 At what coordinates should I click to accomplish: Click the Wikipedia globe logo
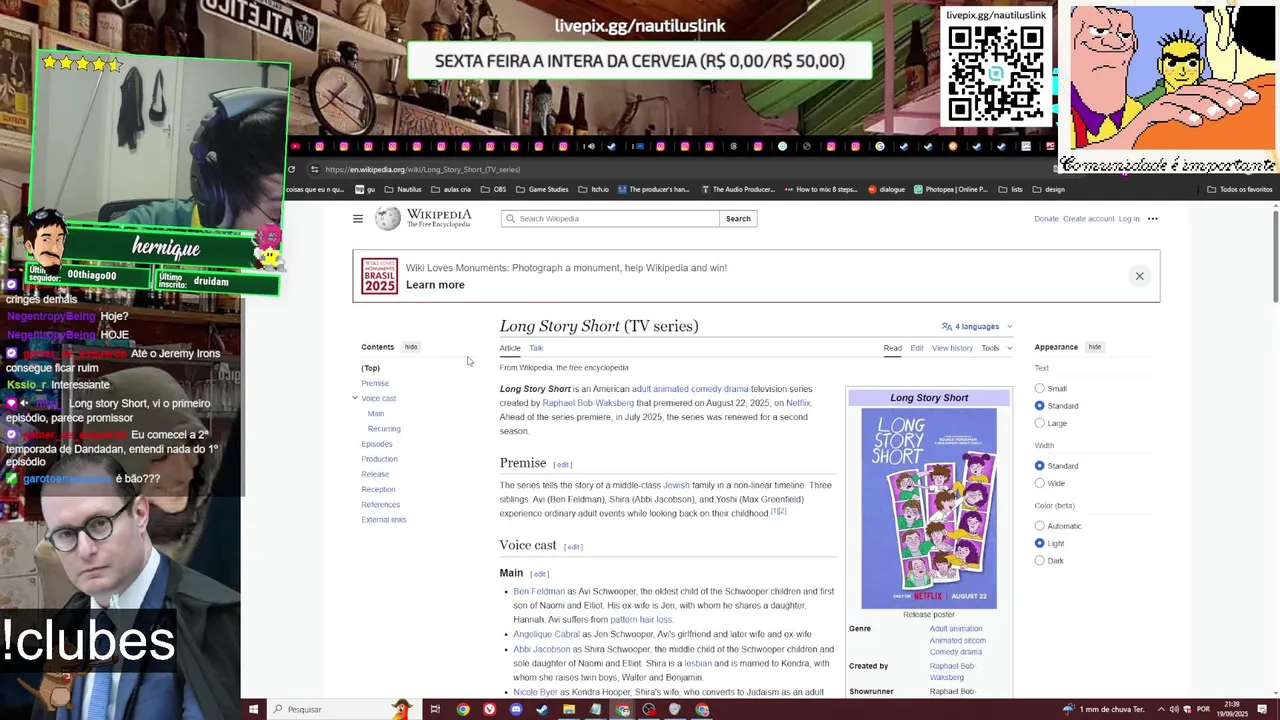[x=388, y=218]
